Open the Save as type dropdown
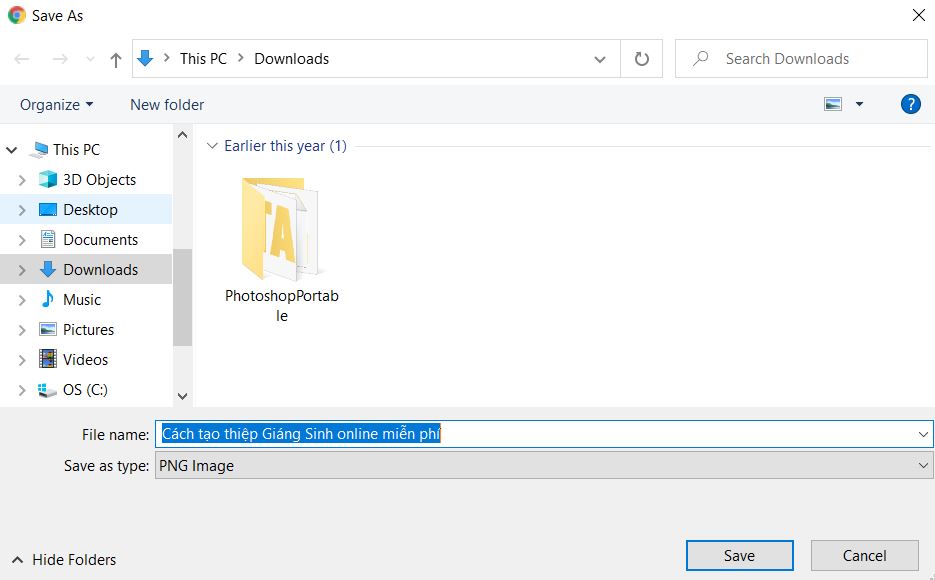 544,465
